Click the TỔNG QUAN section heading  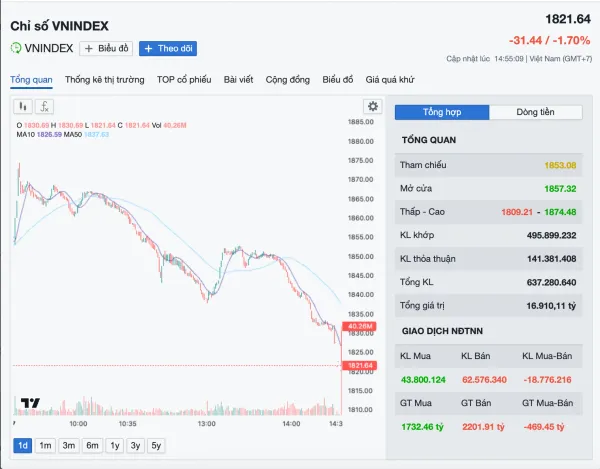[x=429, y=140]
